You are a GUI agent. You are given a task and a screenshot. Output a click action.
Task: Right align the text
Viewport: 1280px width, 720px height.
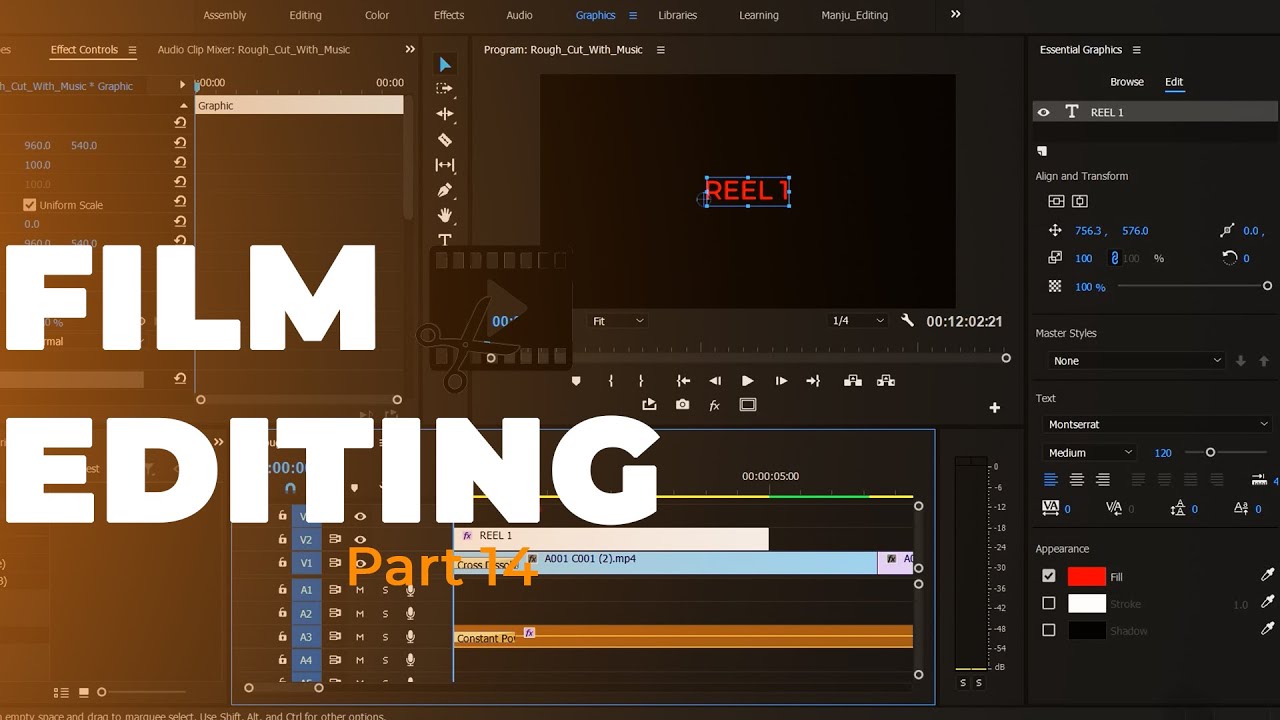click(1103, 480)
